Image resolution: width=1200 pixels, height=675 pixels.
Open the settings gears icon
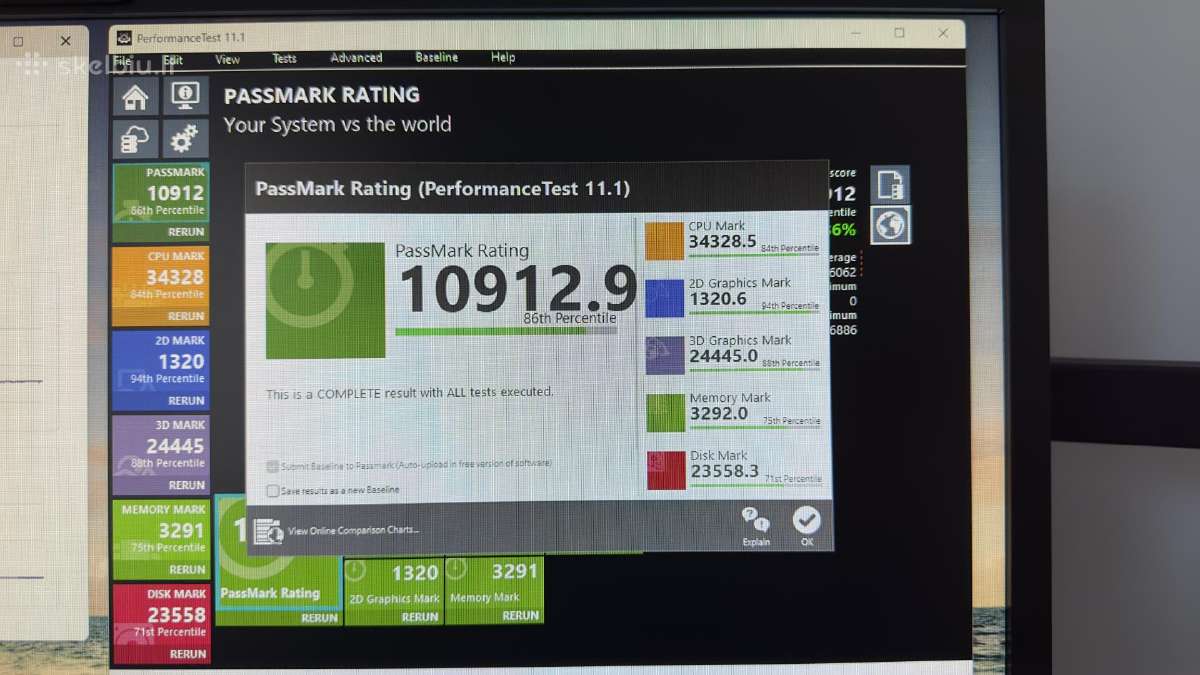tap(185, 139)
